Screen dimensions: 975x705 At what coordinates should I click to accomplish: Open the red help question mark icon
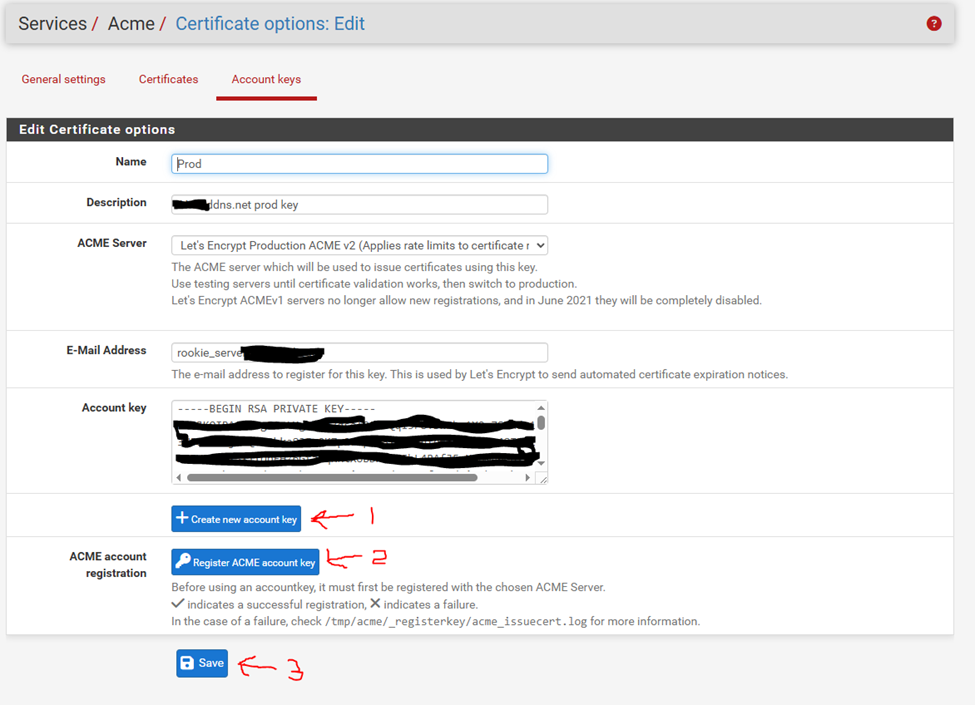coord(933,24)
